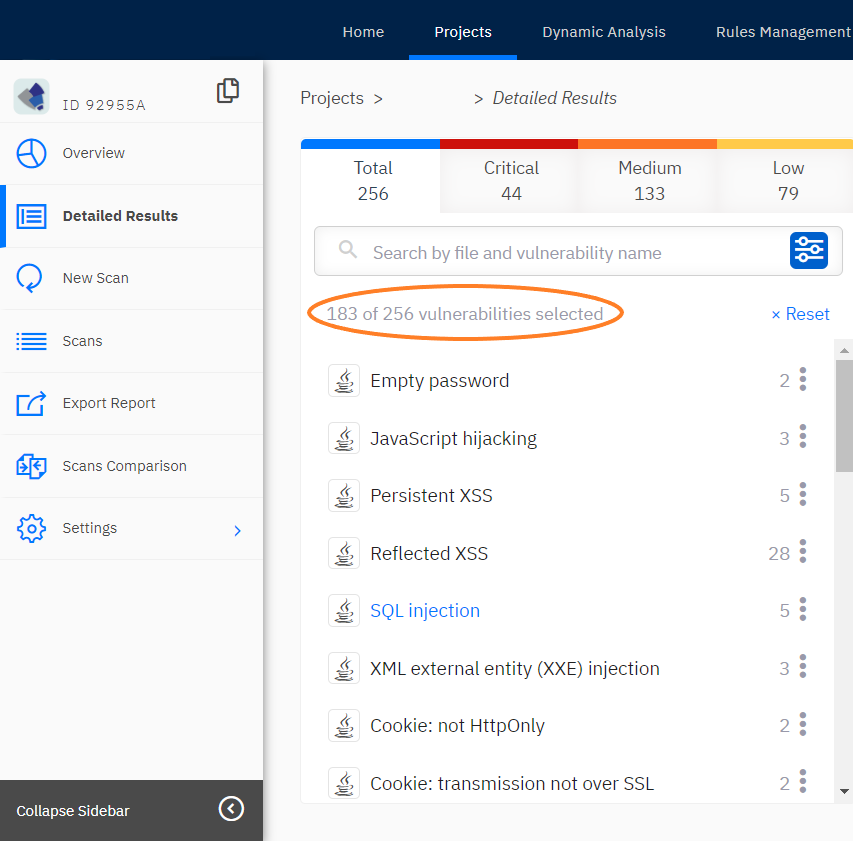Viewport: 853px width, 841px height.
Task: Click the Java icon beside Reflected XSS
Action: coord(344,553)
